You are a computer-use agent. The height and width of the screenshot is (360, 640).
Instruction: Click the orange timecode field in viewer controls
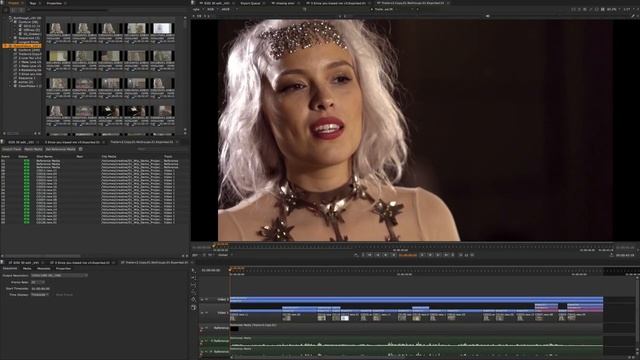coord(408,255)
